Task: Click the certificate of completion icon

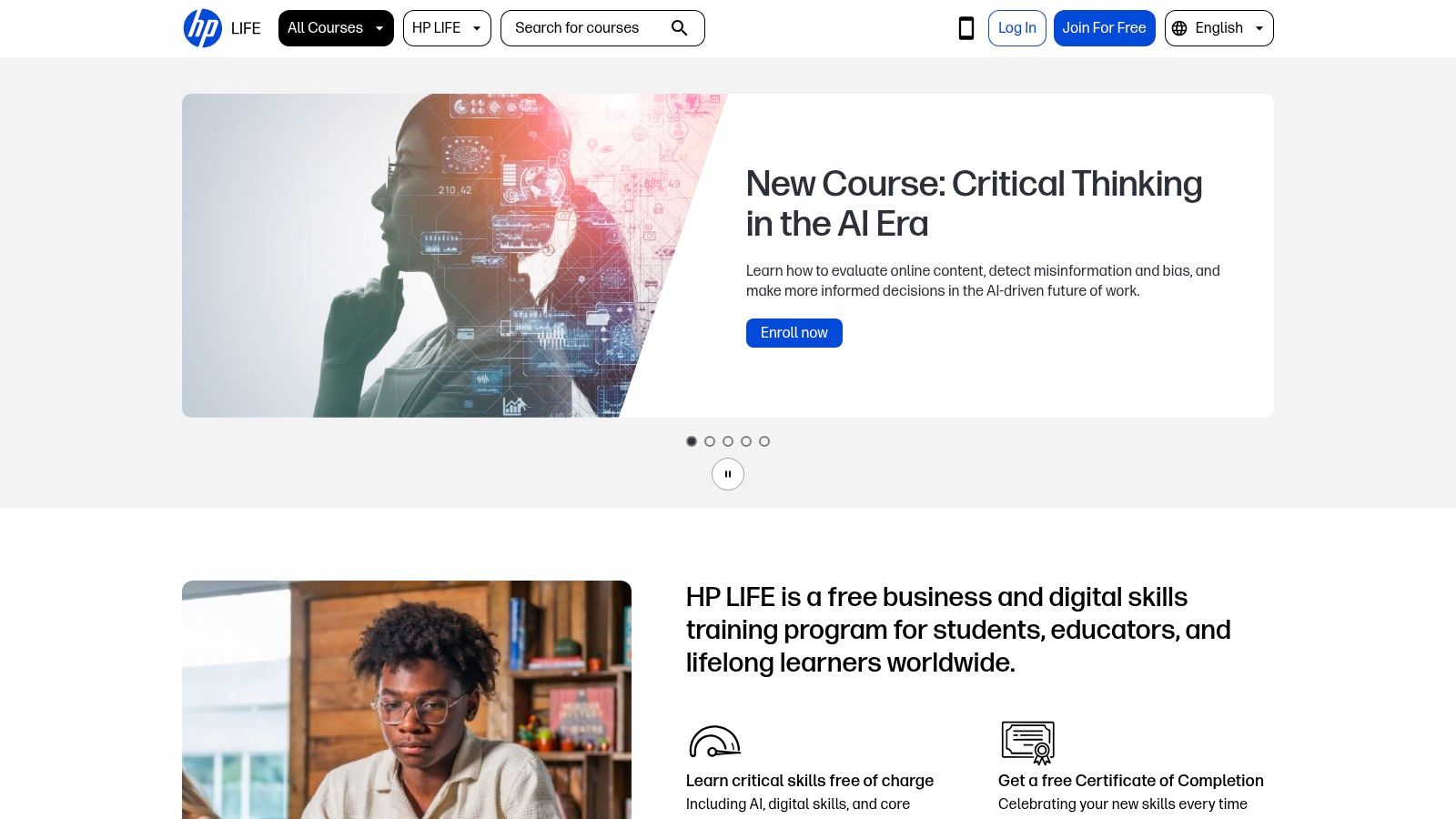Action: coord(1028,743)
